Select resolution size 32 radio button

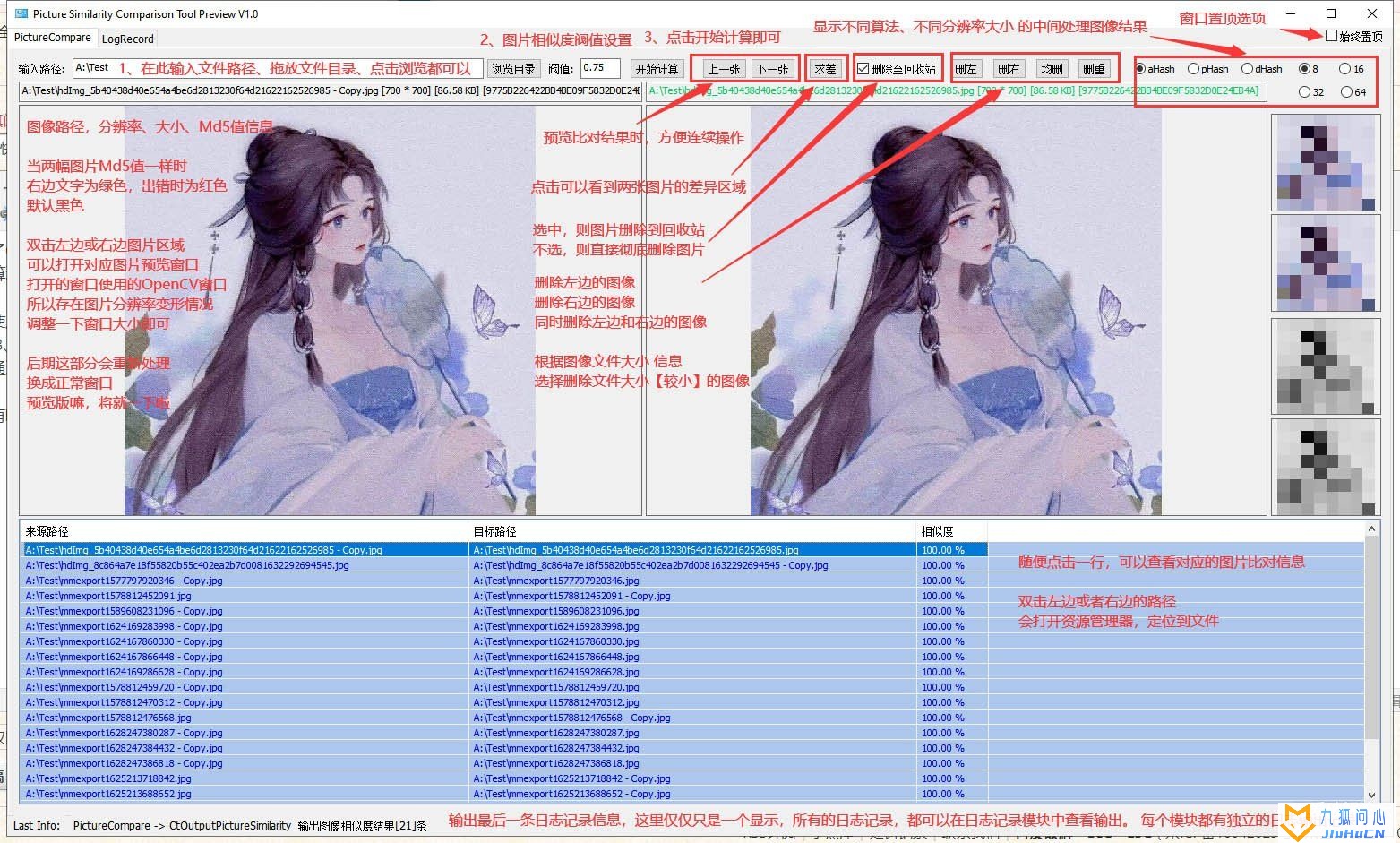click(1311, 92)
